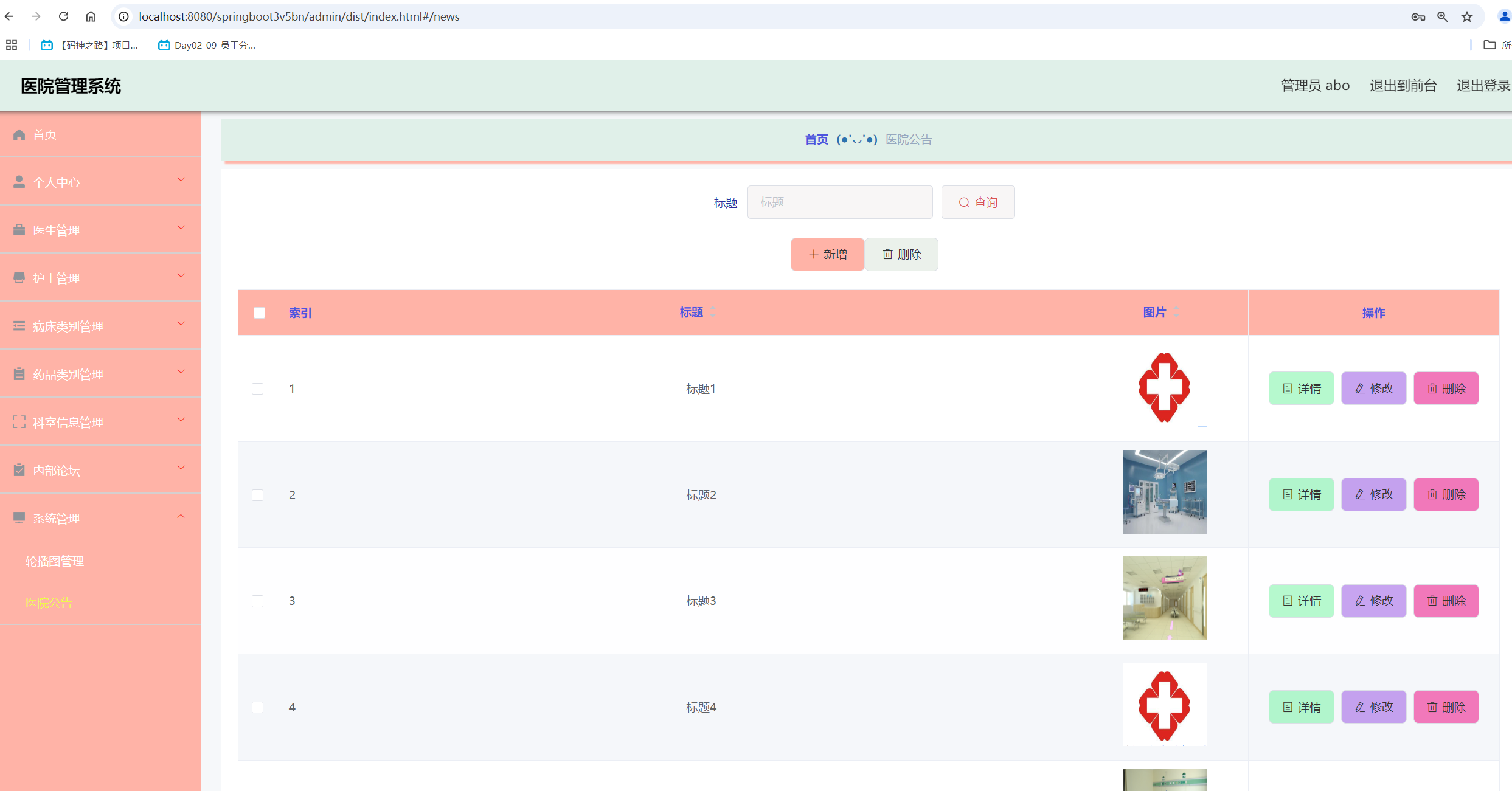The height and width of the screenshot is (791, 1512).
Task: Open the operating room thumbnail in row 2
Action: click(x=1164, y=492)
